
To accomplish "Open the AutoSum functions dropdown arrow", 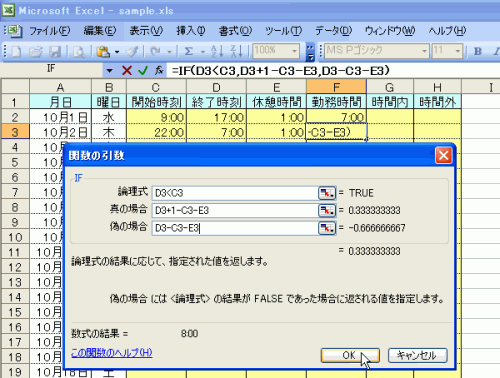I will coord(202,52).
